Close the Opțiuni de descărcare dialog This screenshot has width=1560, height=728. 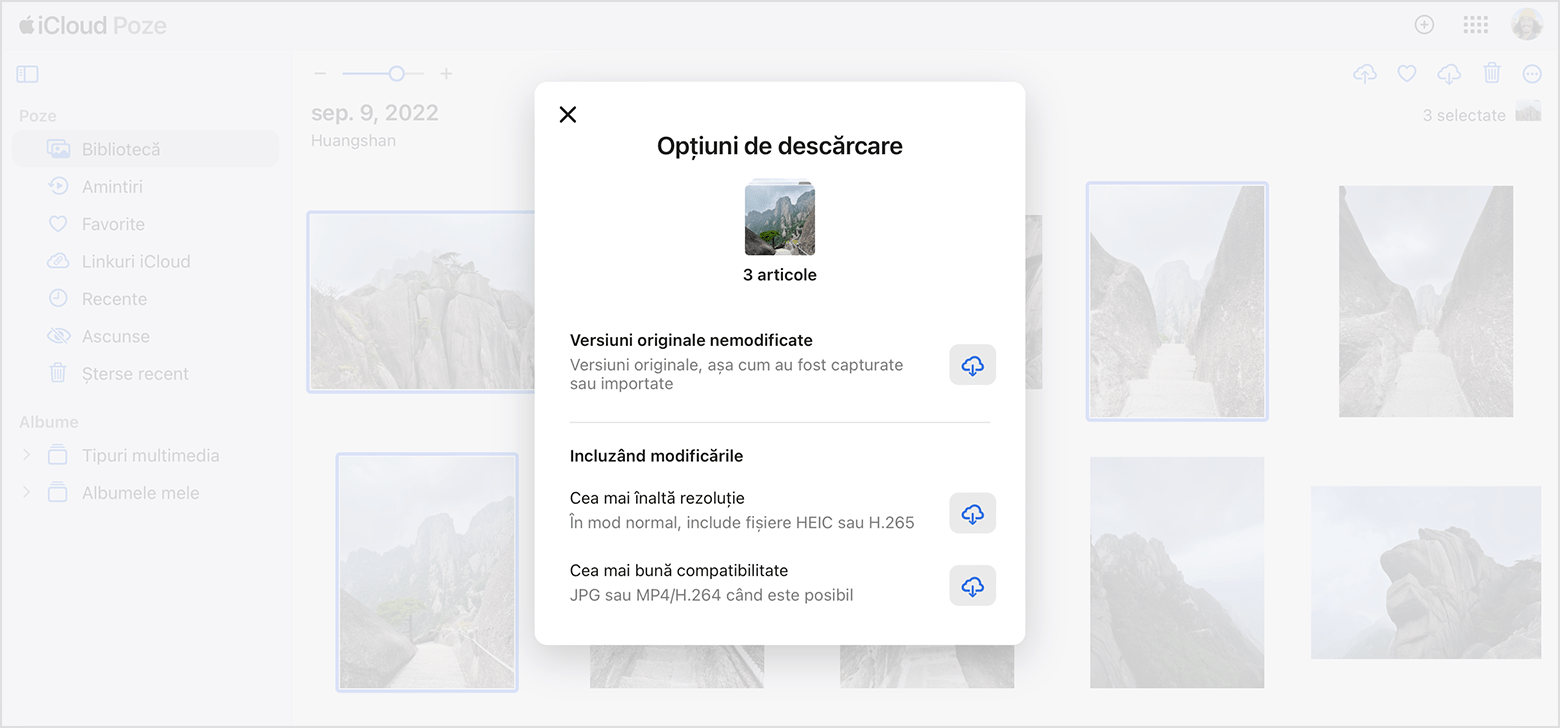coord(568,115)
